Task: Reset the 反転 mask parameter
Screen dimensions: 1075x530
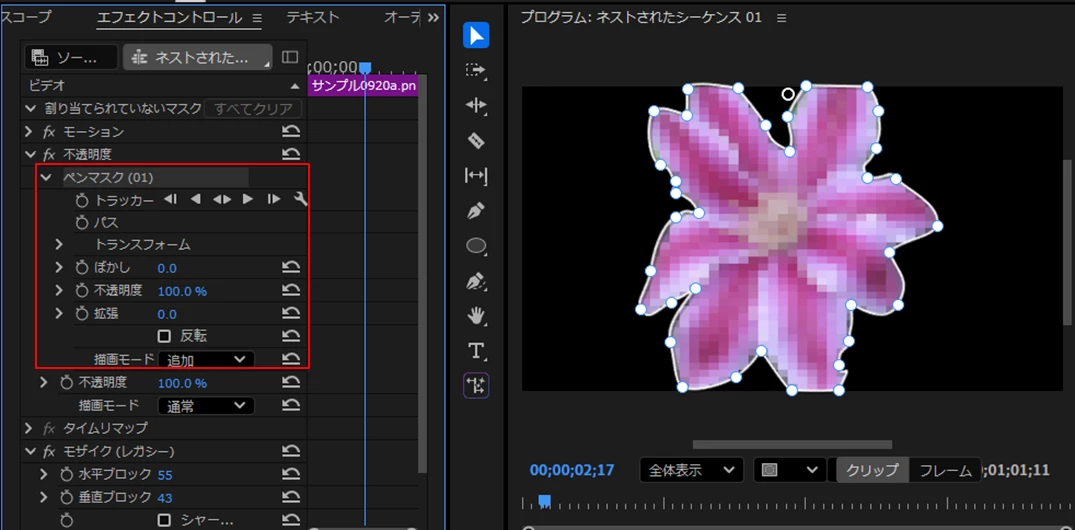Action: pyautogui.click(x=291, y=336)
